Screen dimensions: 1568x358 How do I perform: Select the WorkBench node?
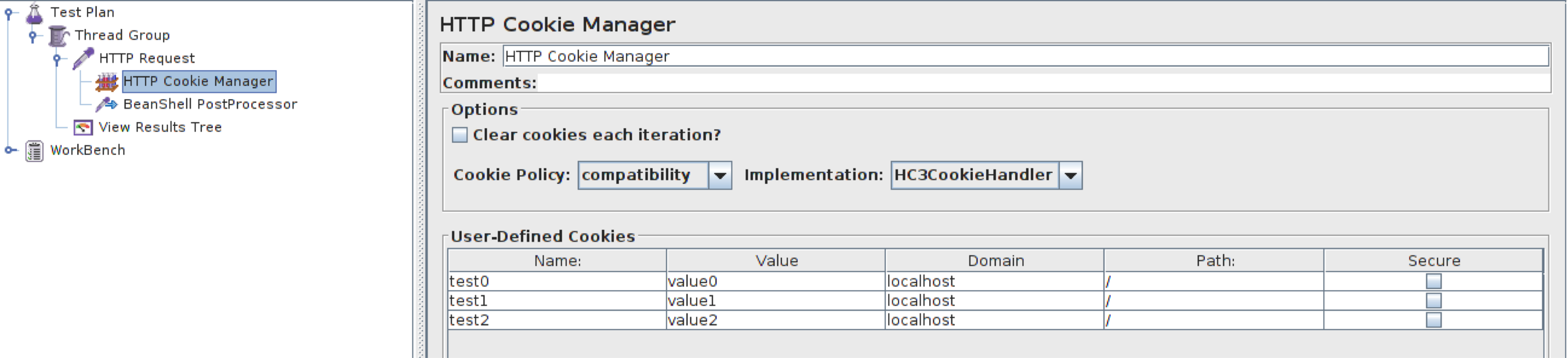88,150
